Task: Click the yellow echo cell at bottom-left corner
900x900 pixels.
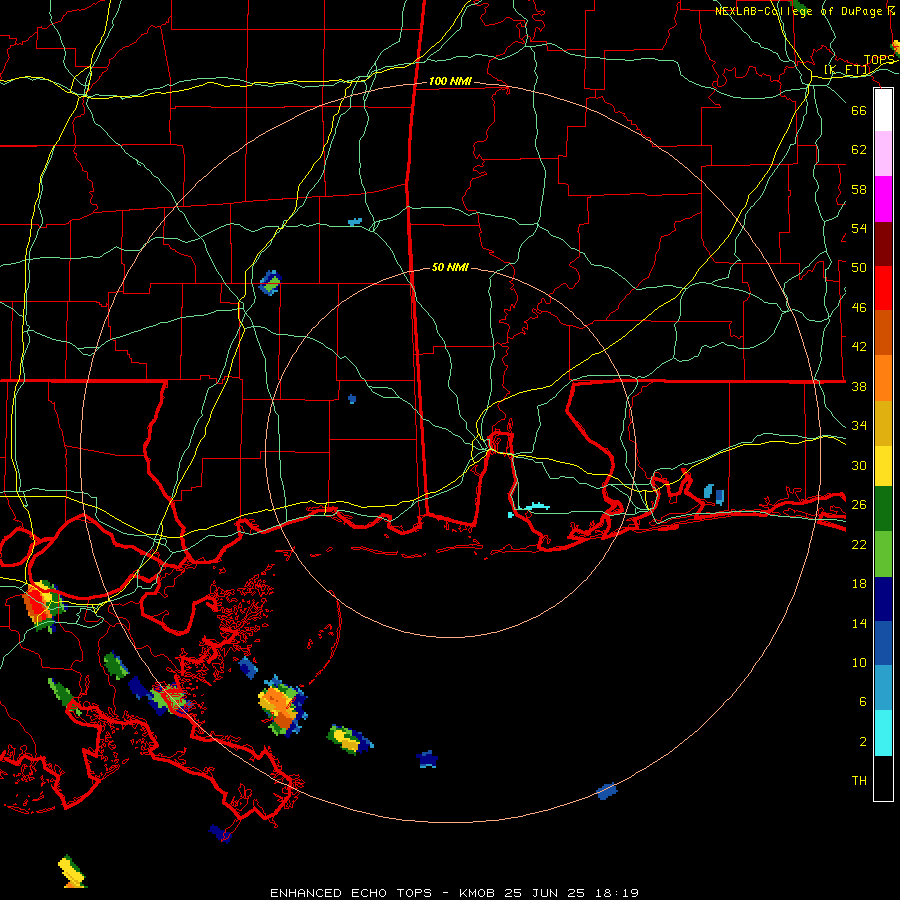Action: pyautogui.click(x=72, y=871)
